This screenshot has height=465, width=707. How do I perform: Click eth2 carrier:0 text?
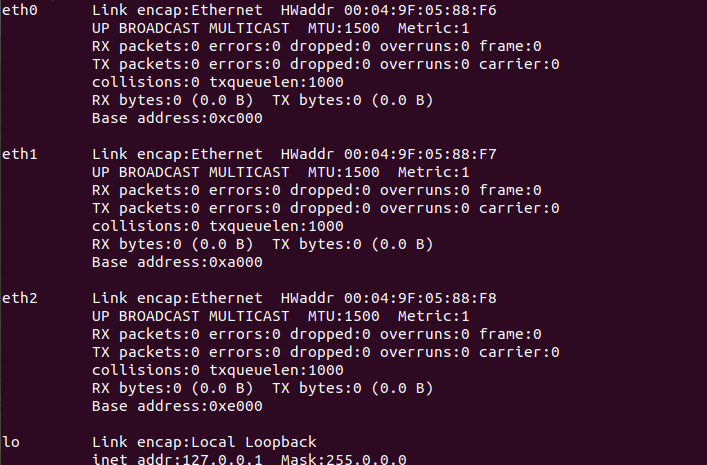click(519, 352)
